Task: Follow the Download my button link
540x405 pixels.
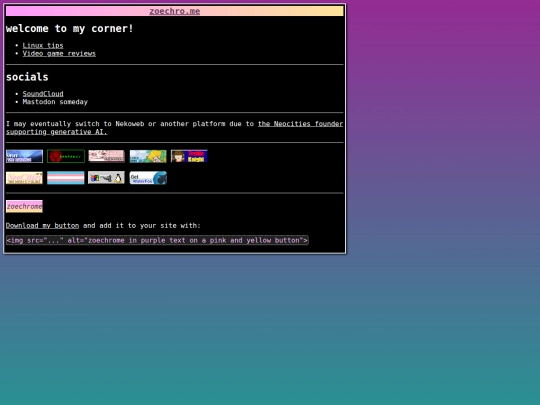Action: coord(42,226)
